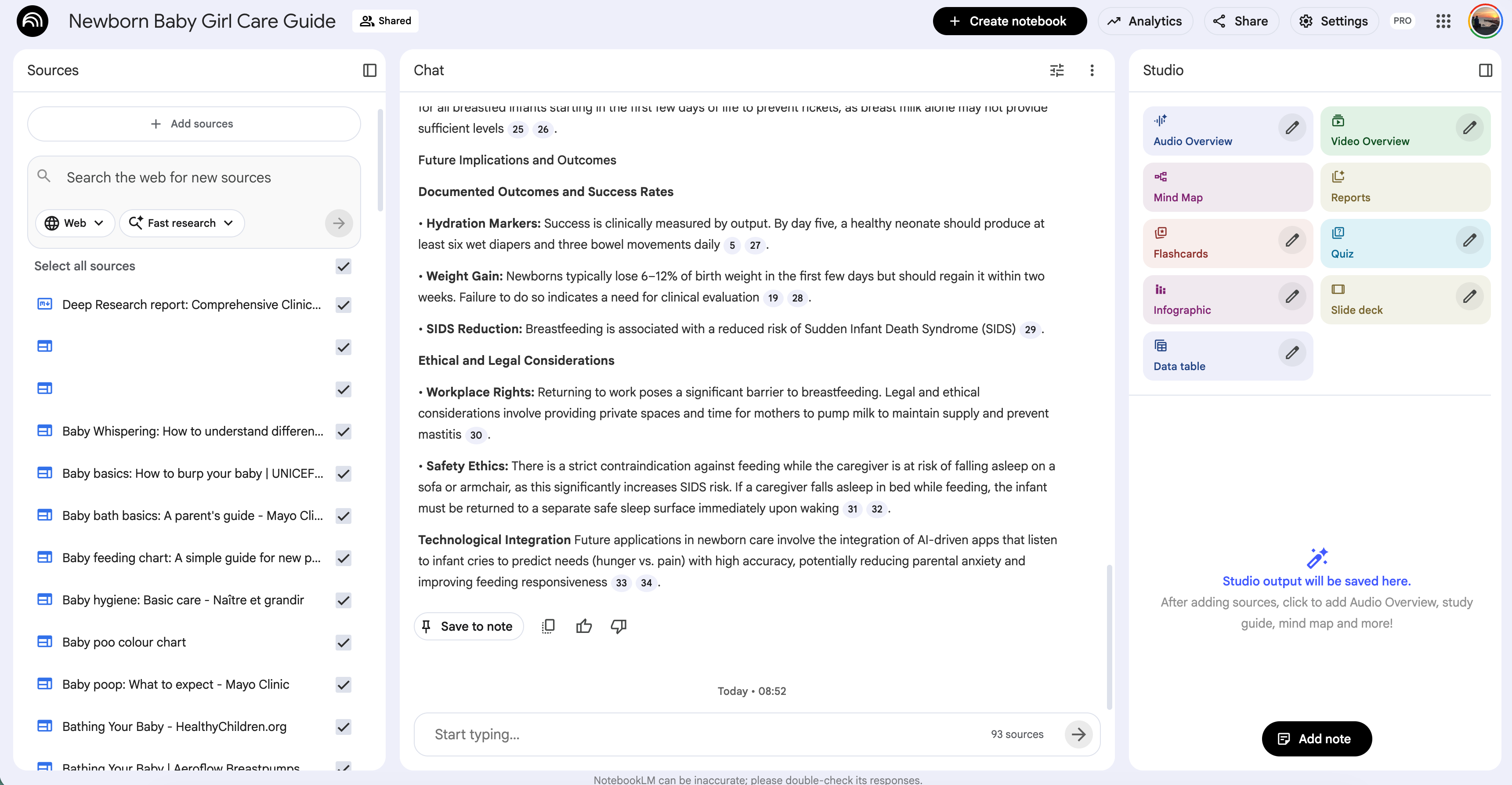Expand the Fast research dropdown

coord(181,223)
